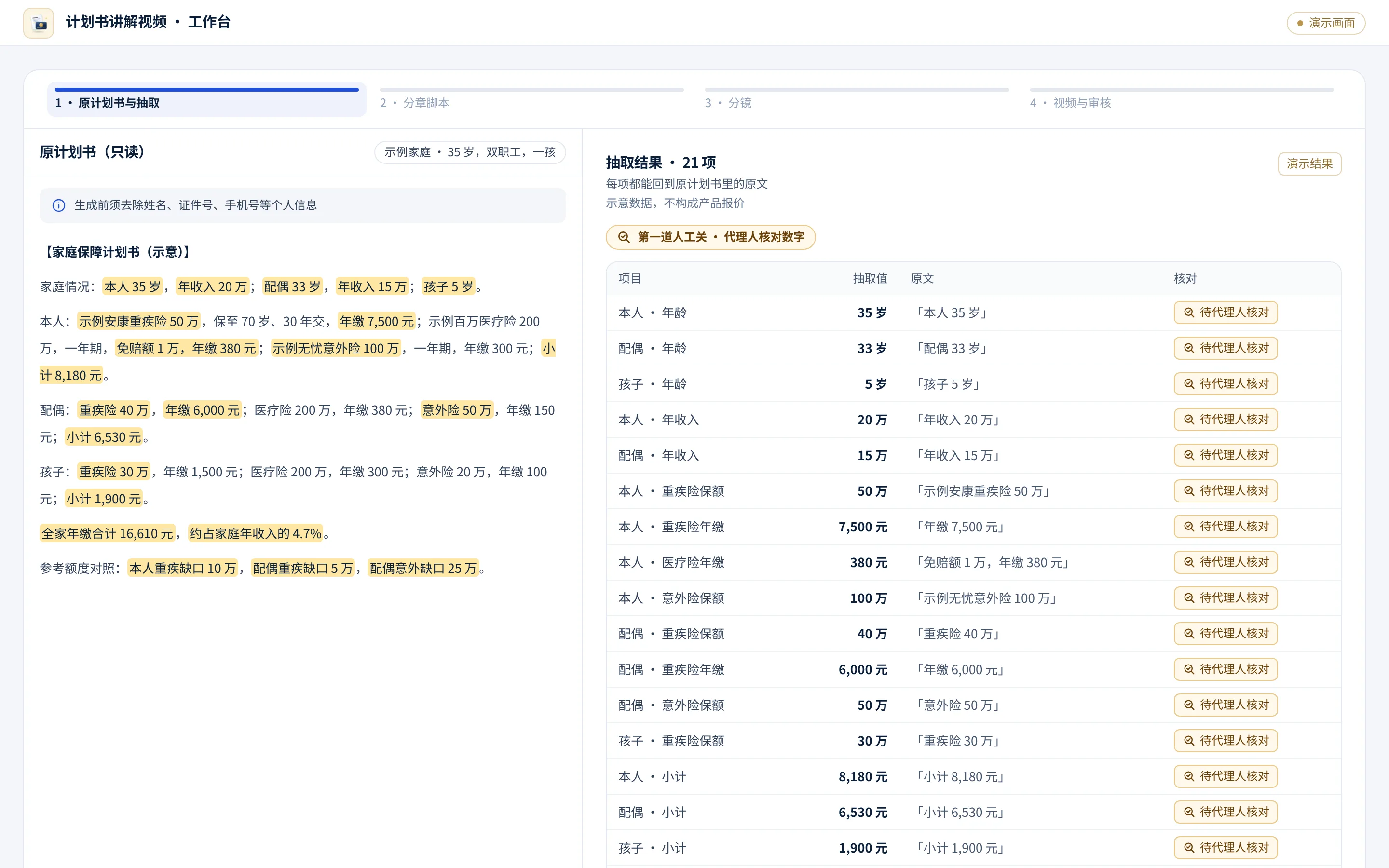Click highlighted 年缴 6,000 元 in plan
This screenshot has width=1389, height=868.
coord(203,410)
